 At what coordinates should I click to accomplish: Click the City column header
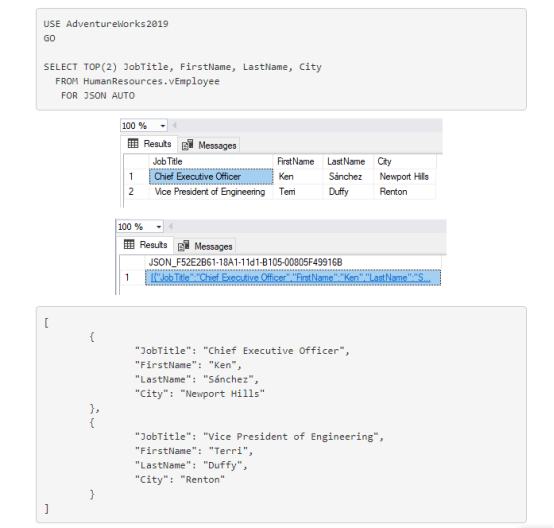(x=405, y=162)
